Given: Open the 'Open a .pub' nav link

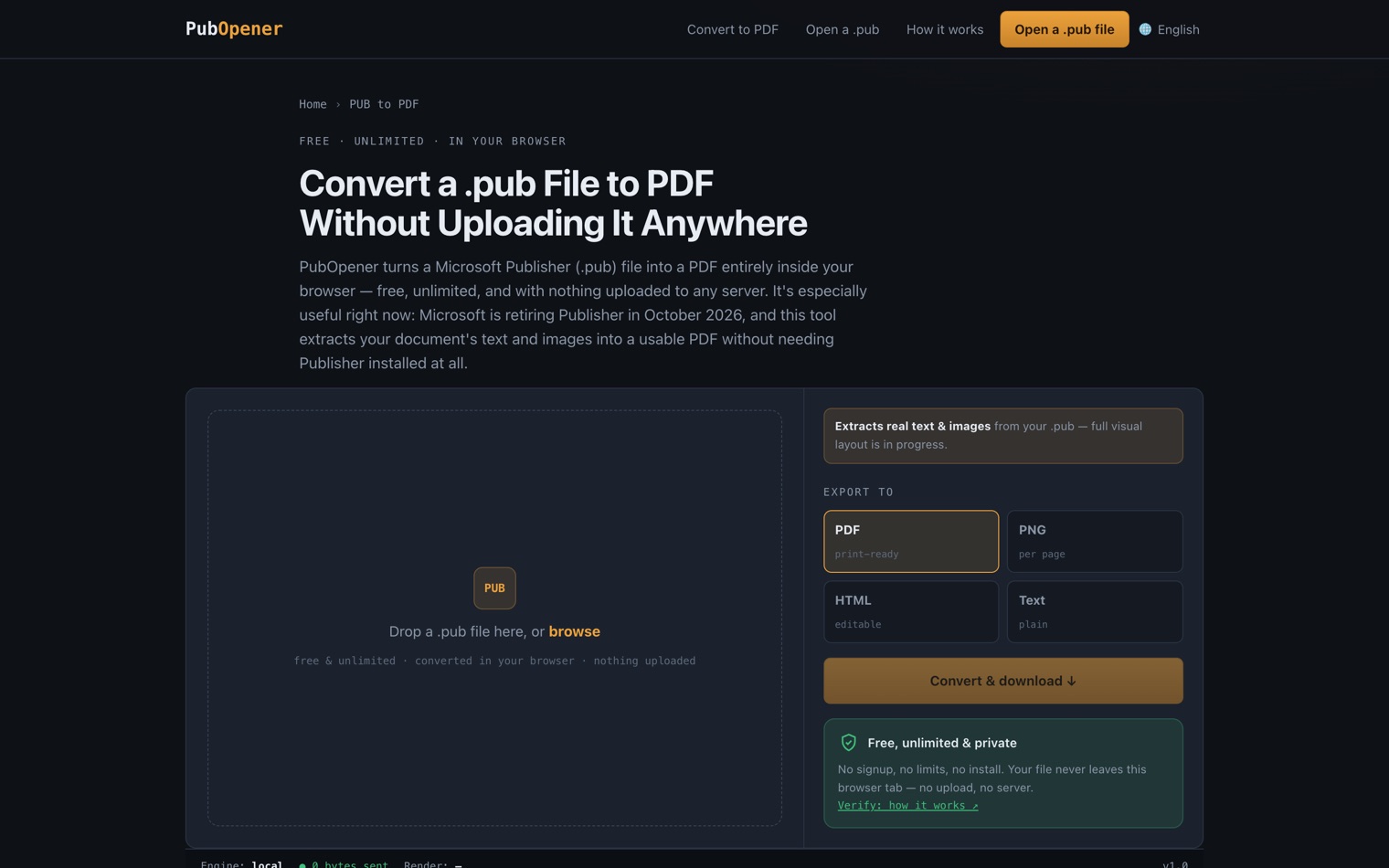Looking at the screenshot, I should (x=843, y=29).
